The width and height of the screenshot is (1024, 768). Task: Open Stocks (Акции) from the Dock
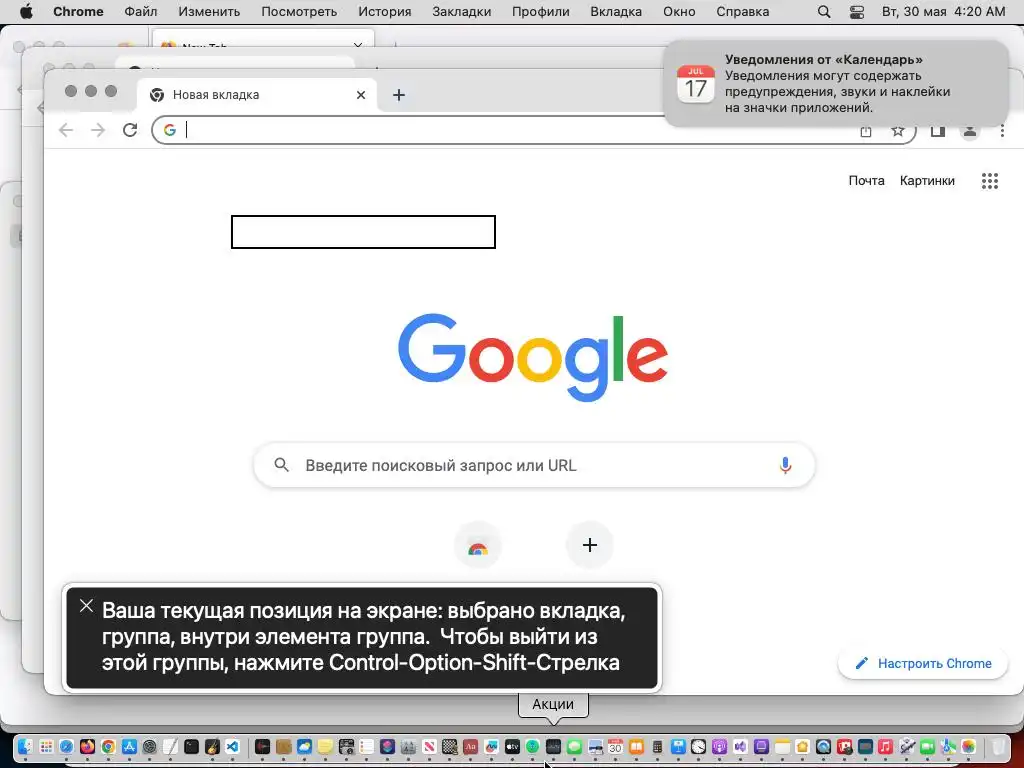[x=553, y=746]
